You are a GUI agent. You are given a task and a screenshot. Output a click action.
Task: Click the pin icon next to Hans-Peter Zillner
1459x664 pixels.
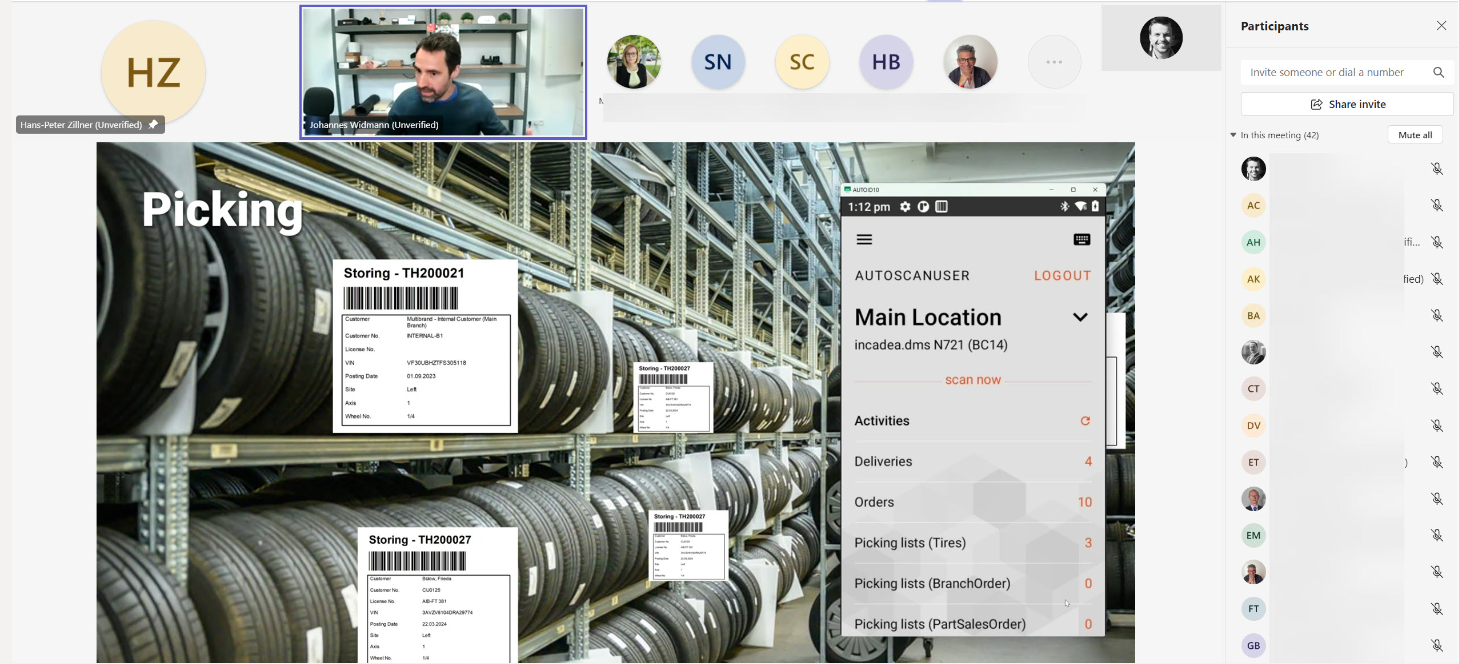click(x=153, y=125)
